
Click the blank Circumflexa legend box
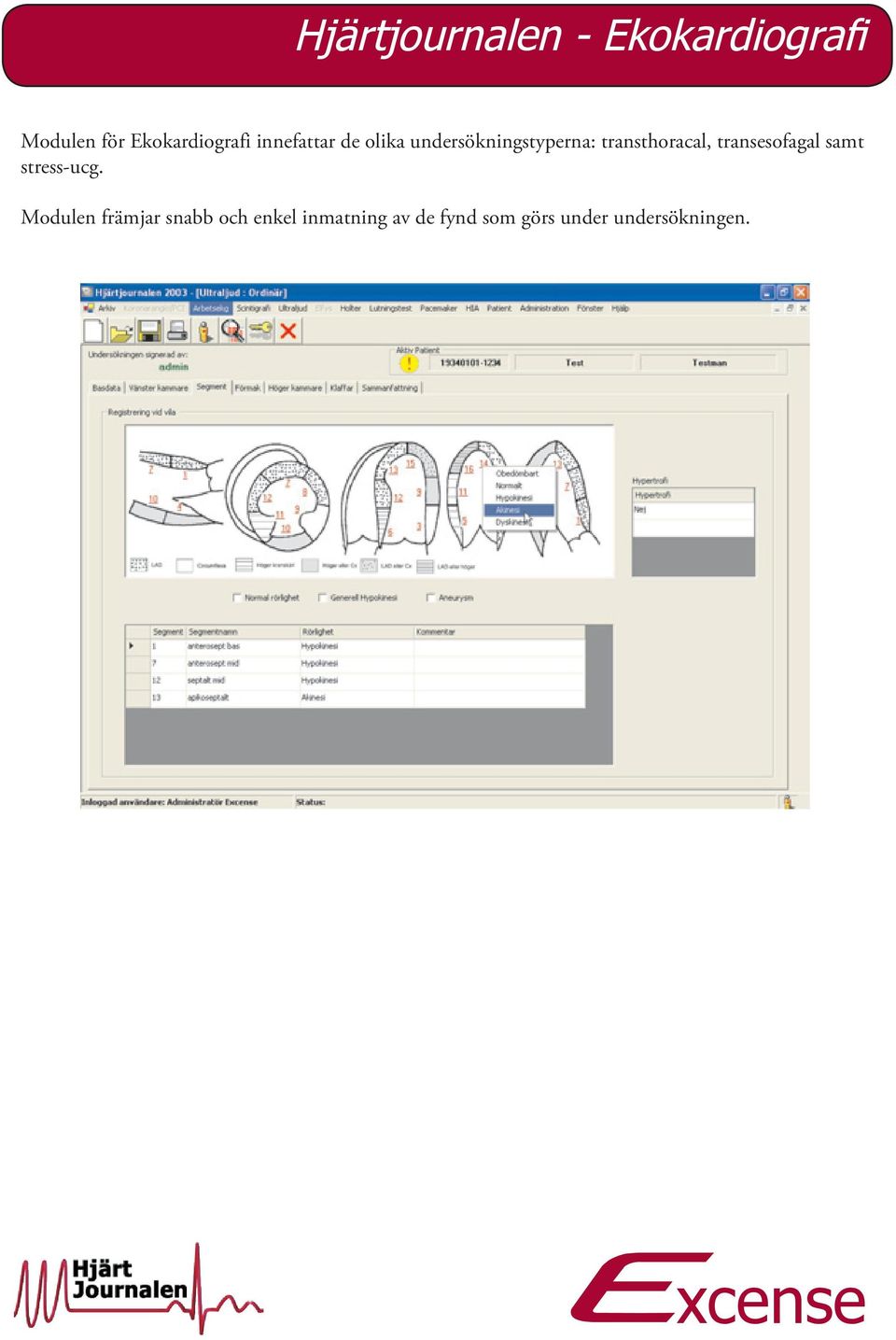tap(185, 566)
